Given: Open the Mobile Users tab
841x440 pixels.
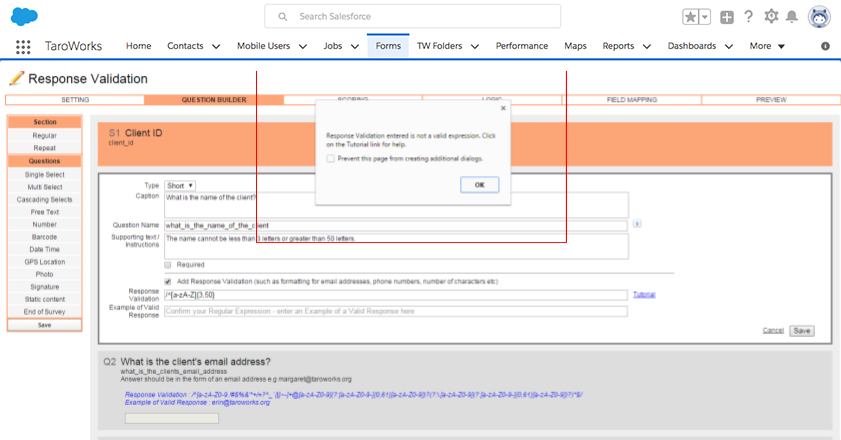Looking at the screenshot, I should [263, 46].
